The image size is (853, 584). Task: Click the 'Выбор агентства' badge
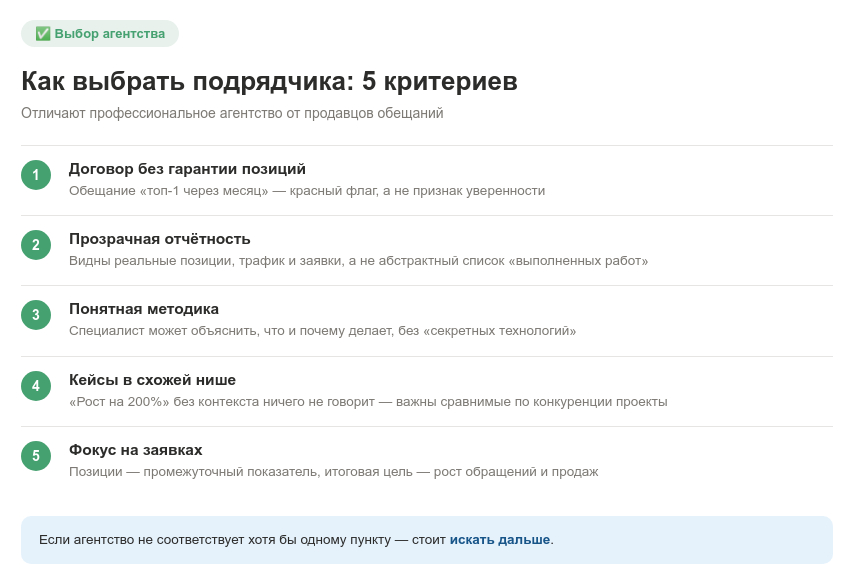pos(100,34)
